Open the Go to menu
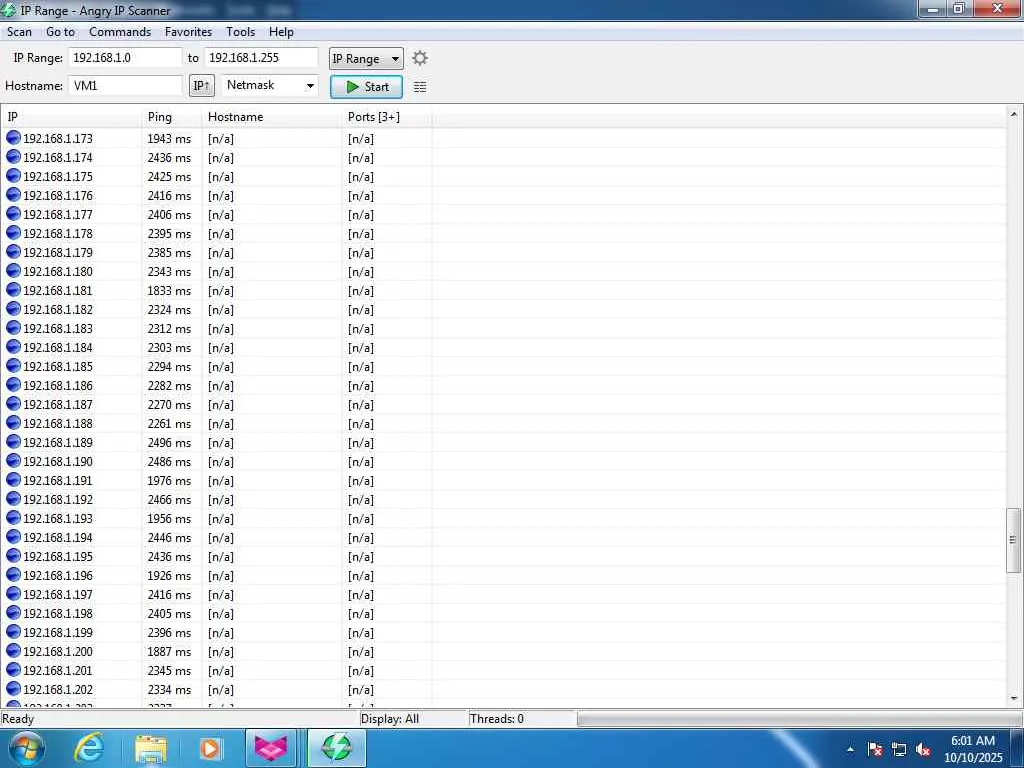1024x768 pixels. [x=60, y=32]
